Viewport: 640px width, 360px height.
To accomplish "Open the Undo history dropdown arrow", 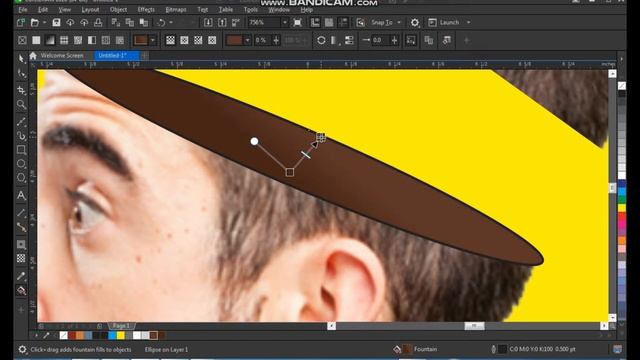I will pyautogui.click(x=171, y=22).
